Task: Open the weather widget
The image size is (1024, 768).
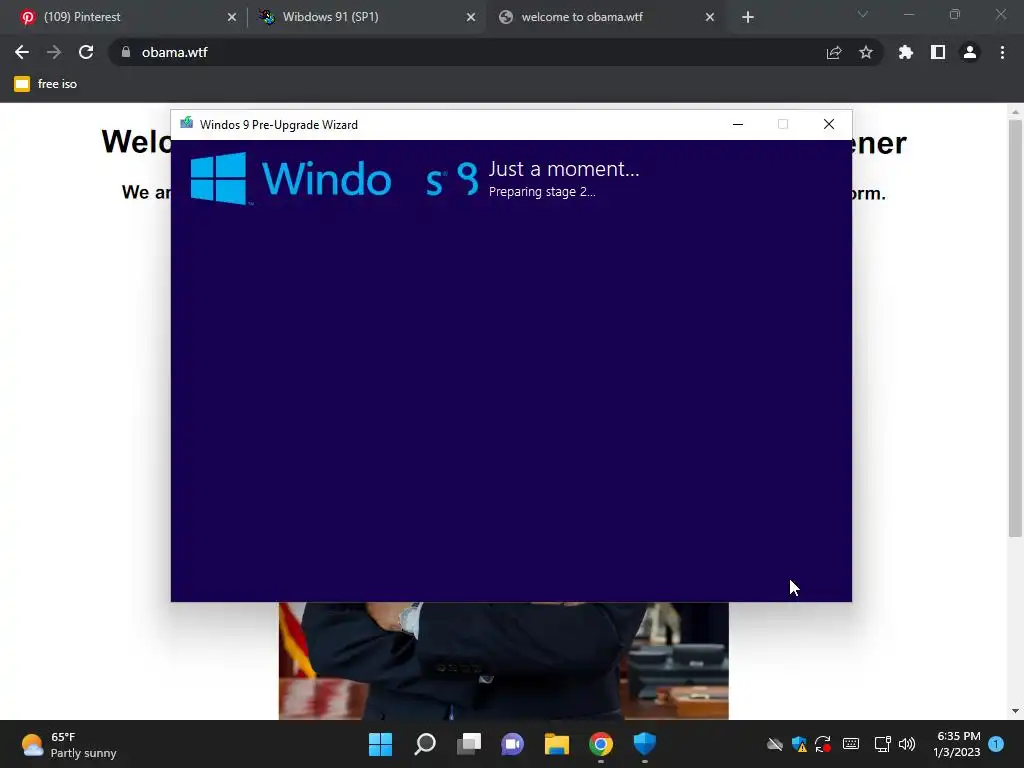Action: click(69, 744)
